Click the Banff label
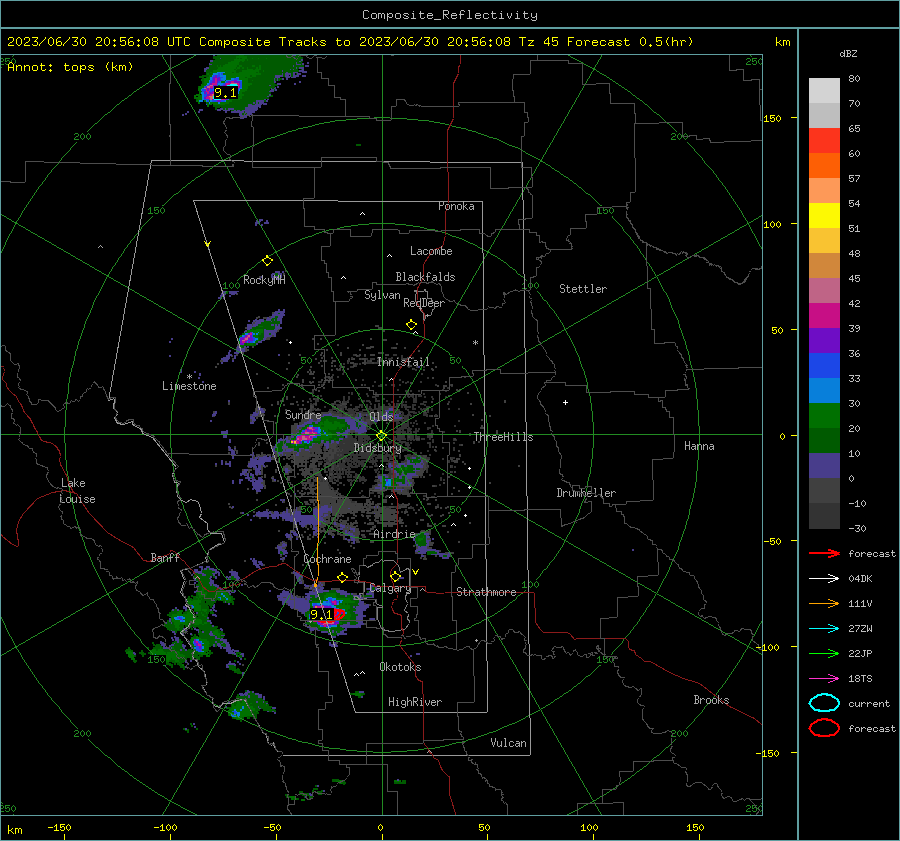 [165, 557]
